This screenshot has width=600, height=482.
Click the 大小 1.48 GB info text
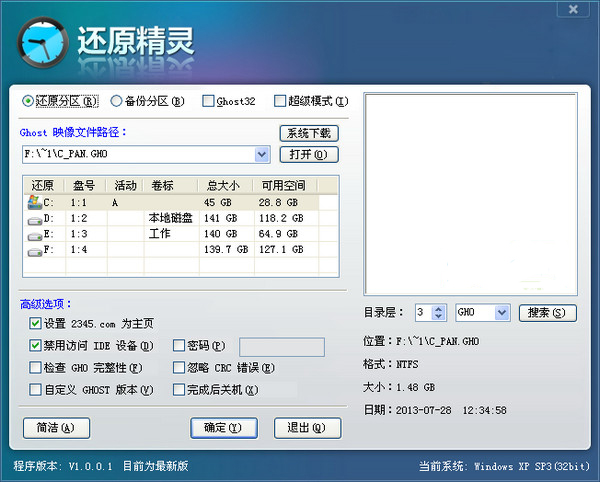coord(399,387)
